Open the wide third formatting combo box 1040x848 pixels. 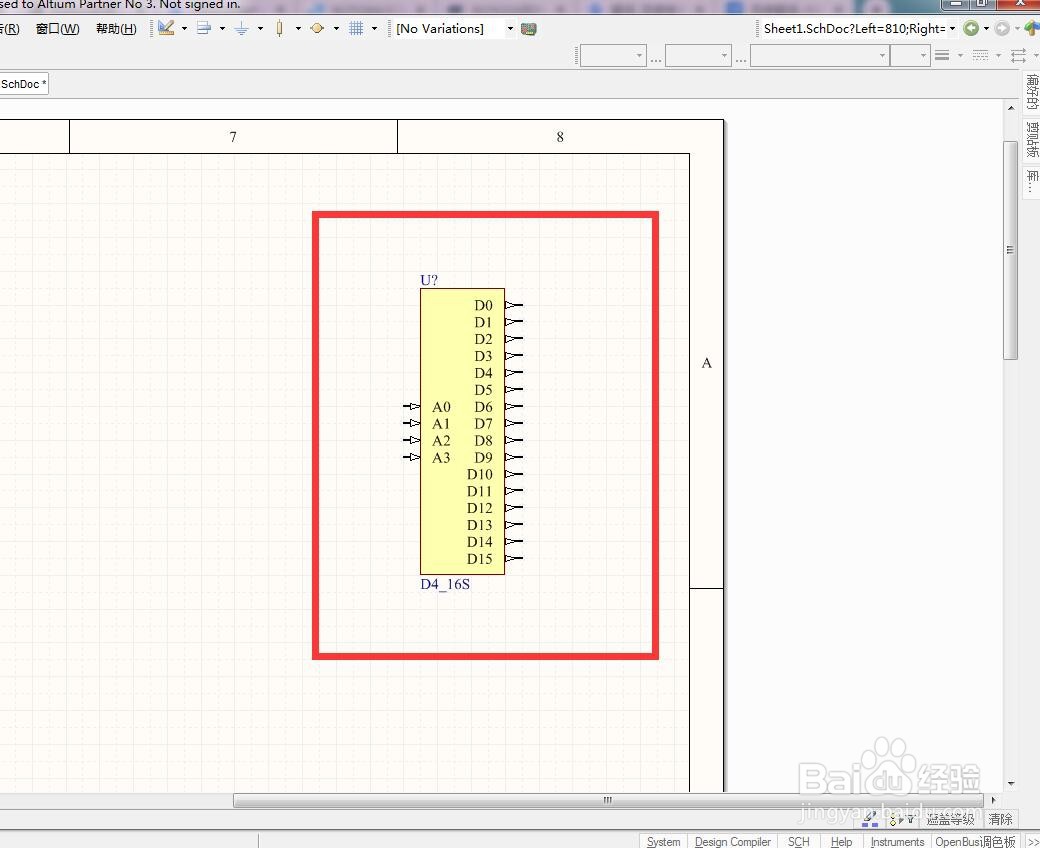pos(820,56)
